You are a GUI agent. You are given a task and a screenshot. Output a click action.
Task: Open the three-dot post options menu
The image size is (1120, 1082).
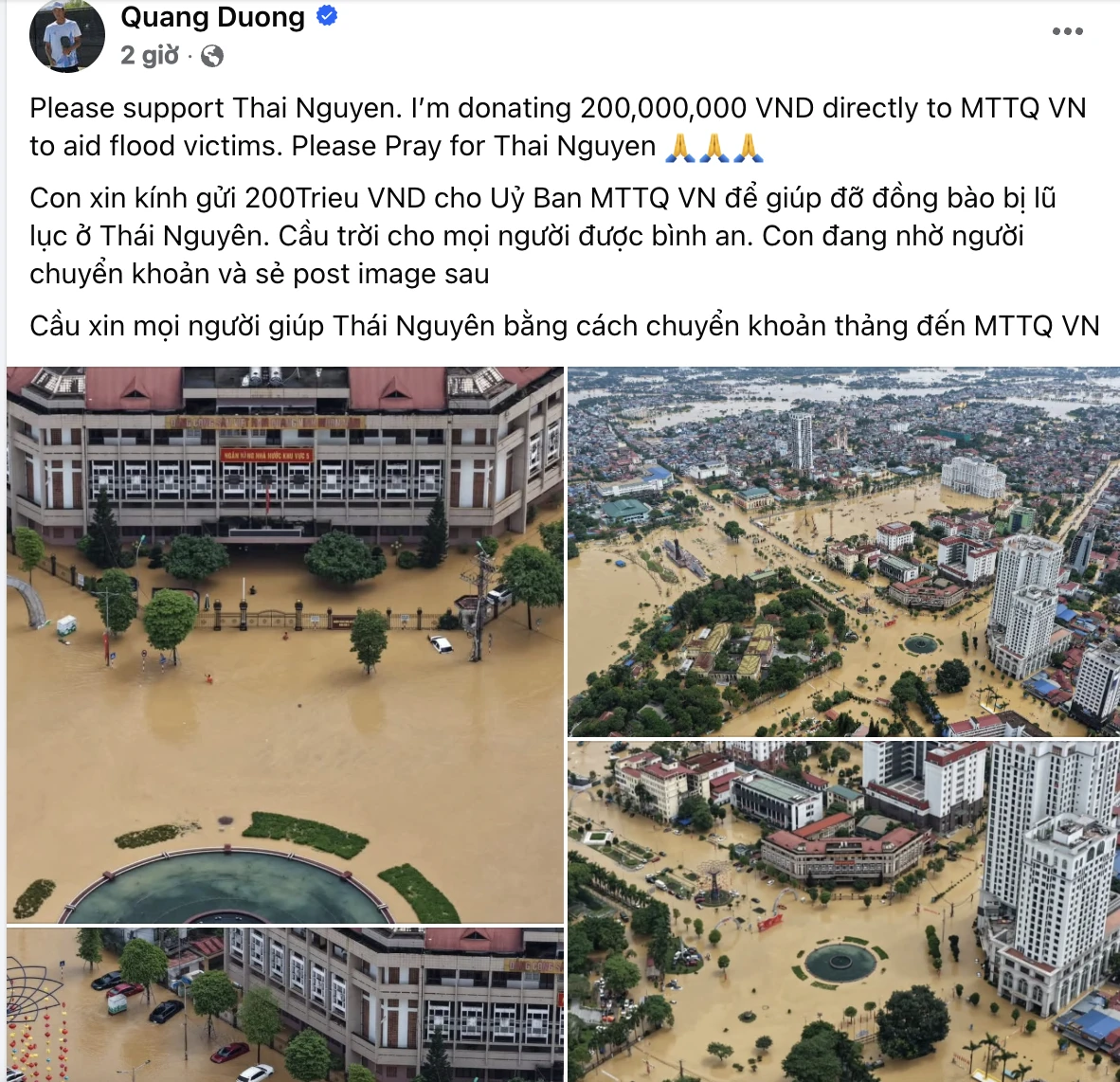point(1067,30)
